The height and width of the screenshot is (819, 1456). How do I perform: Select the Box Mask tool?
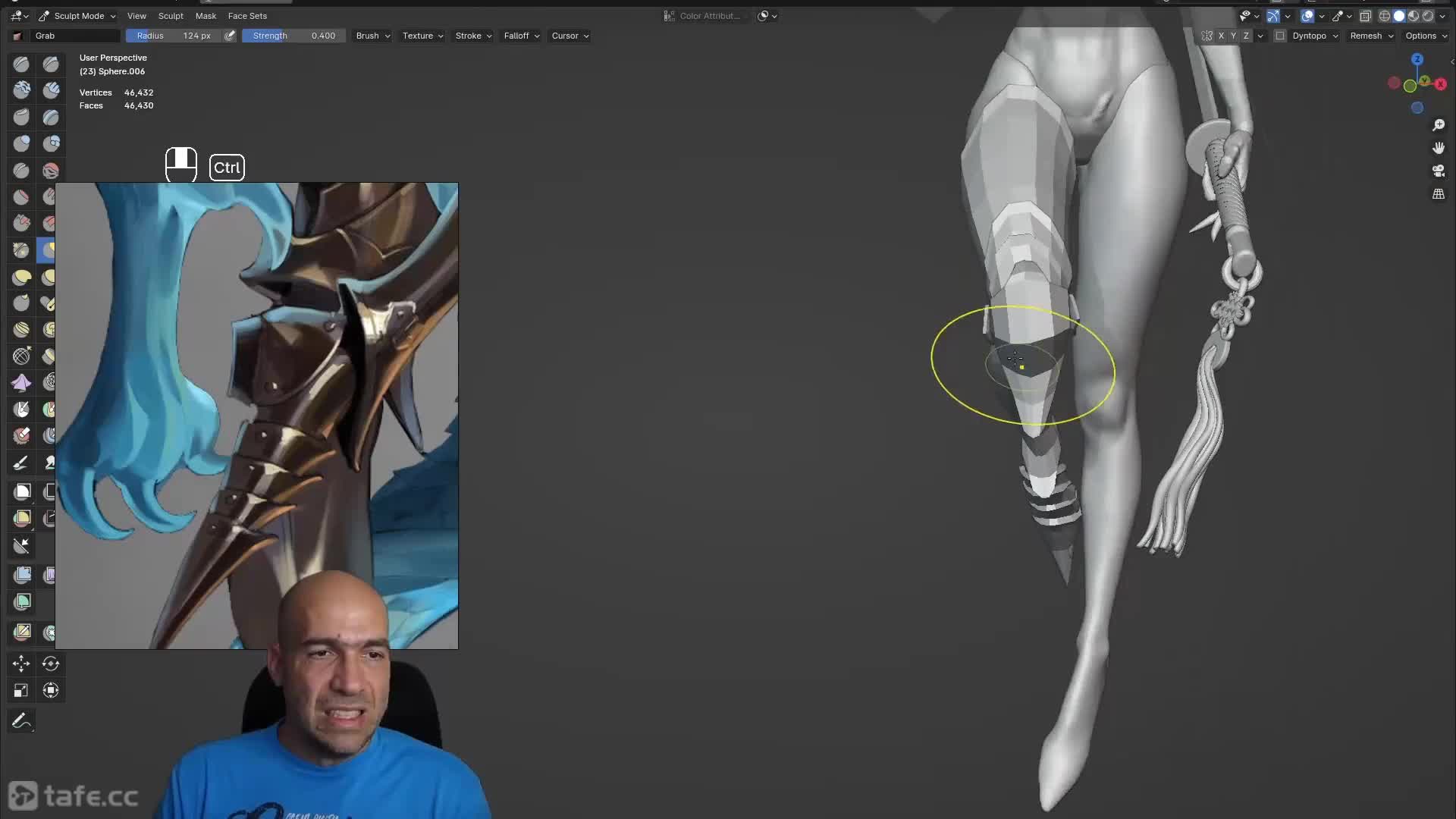point(22,492)
